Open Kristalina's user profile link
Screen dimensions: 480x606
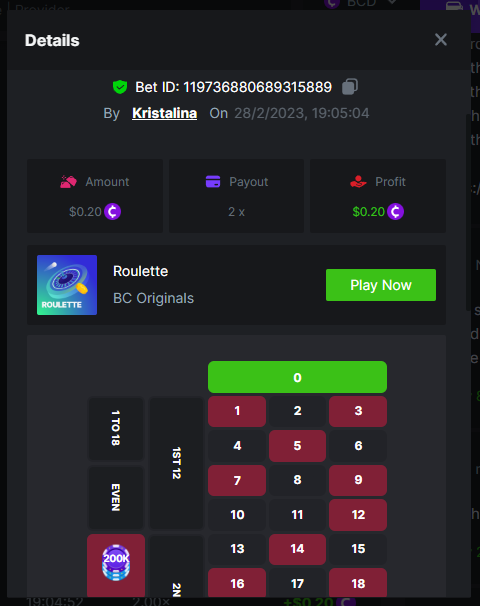(165, 113)
